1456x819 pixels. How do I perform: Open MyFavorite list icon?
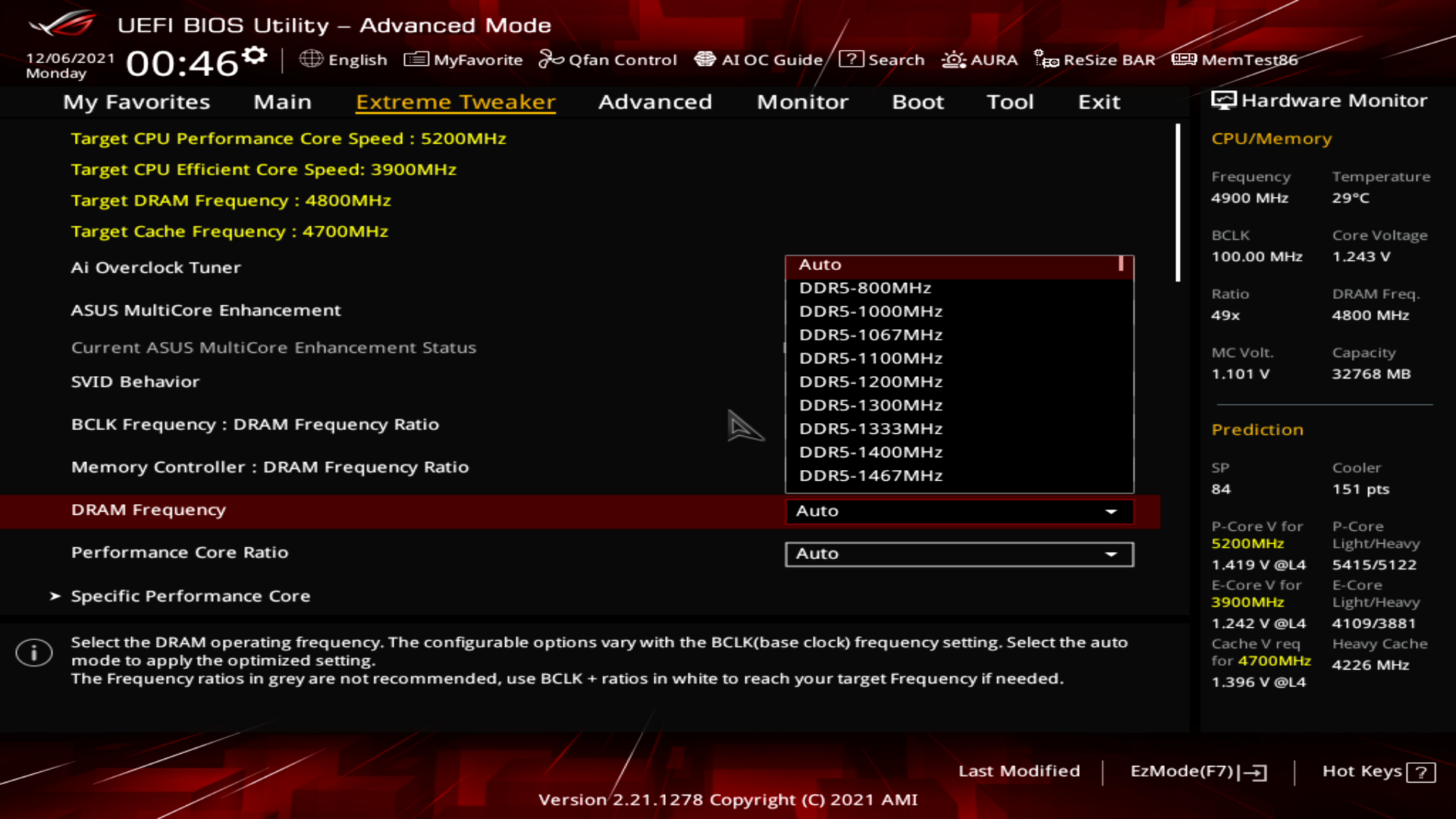click(x=416, y=59)
